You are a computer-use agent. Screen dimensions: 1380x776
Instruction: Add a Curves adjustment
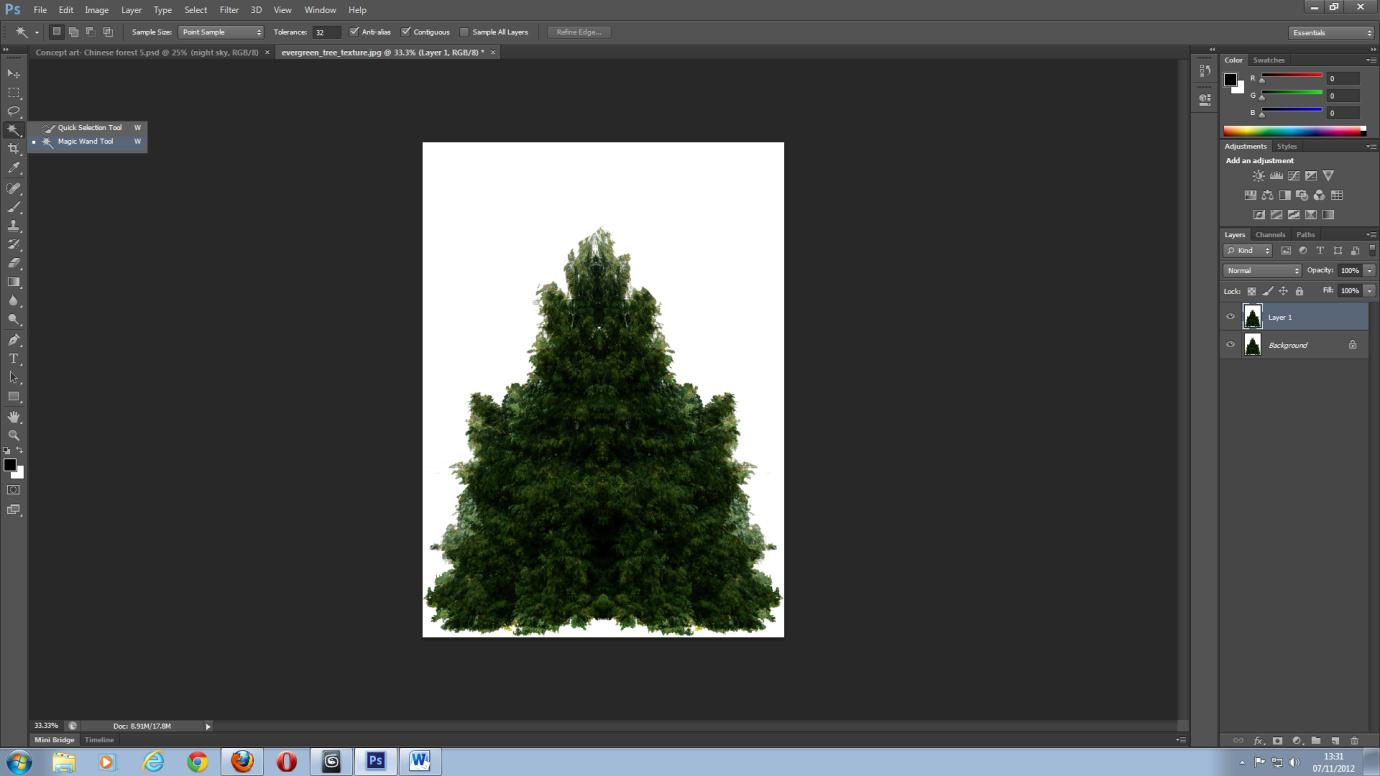click(1295, 175)
